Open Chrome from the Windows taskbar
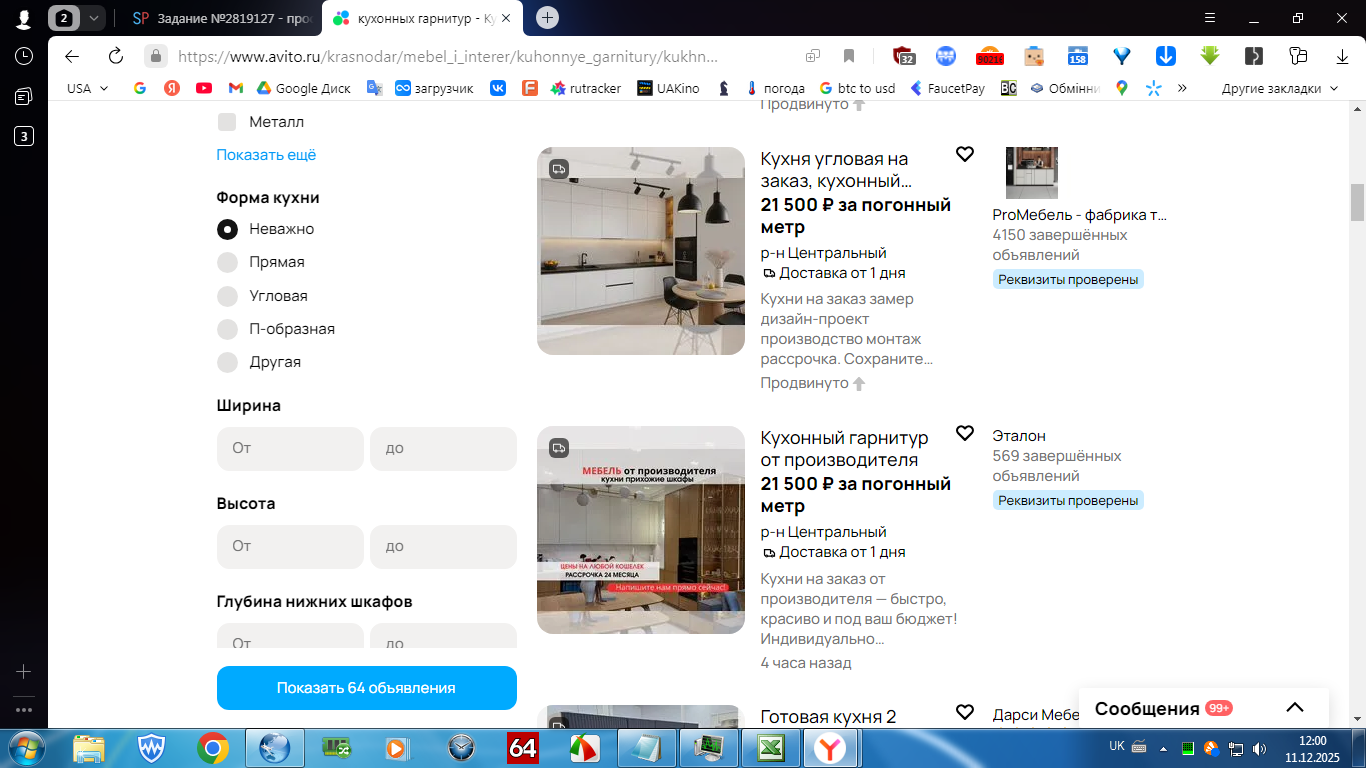 [x=212, y=747]
